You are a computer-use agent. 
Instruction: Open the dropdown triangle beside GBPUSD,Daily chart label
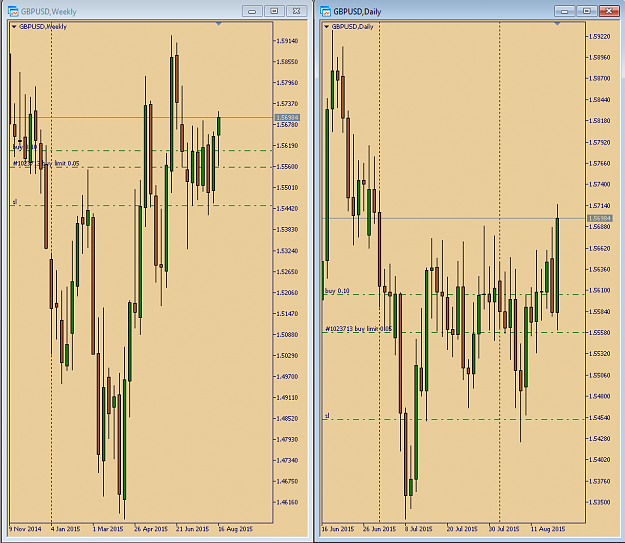(326, 27)
